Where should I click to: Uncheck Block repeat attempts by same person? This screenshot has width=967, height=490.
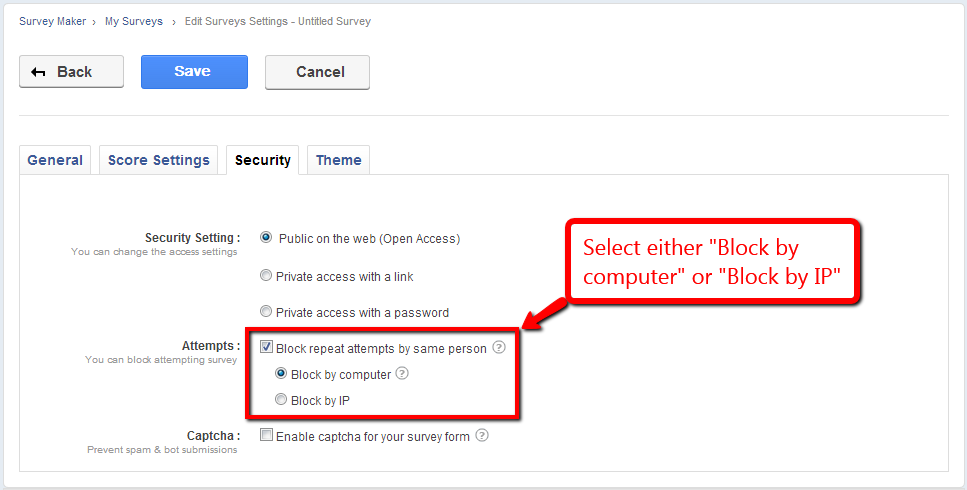tap(267, 348)
